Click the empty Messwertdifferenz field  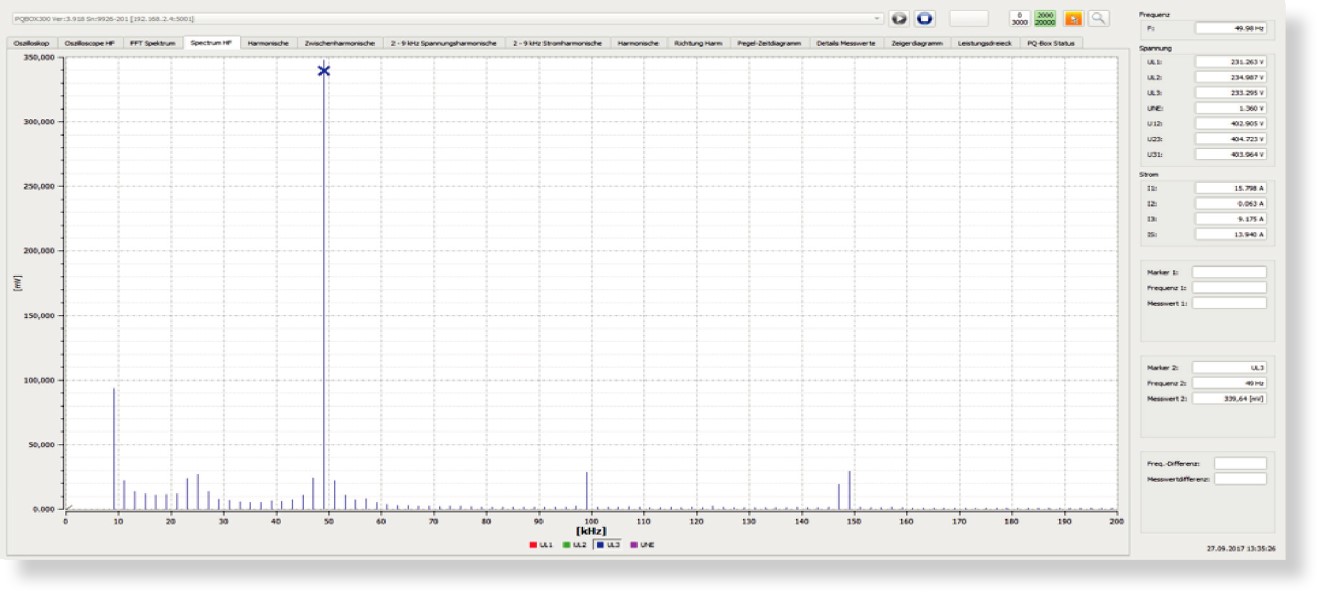pyautogui.click(x=1239, y=479)
